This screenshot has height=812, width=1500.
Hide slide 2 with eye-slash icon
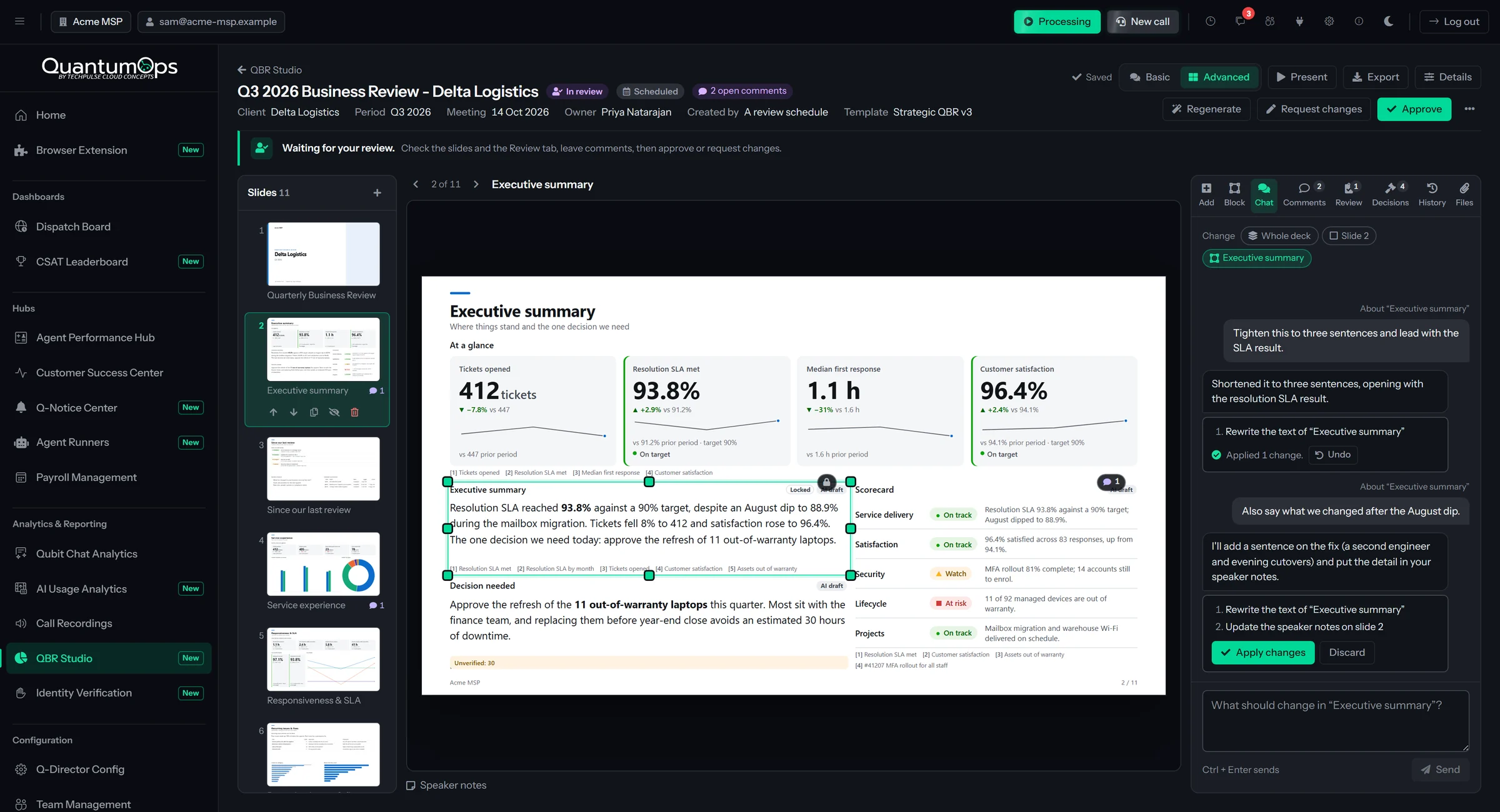point(334,412)
